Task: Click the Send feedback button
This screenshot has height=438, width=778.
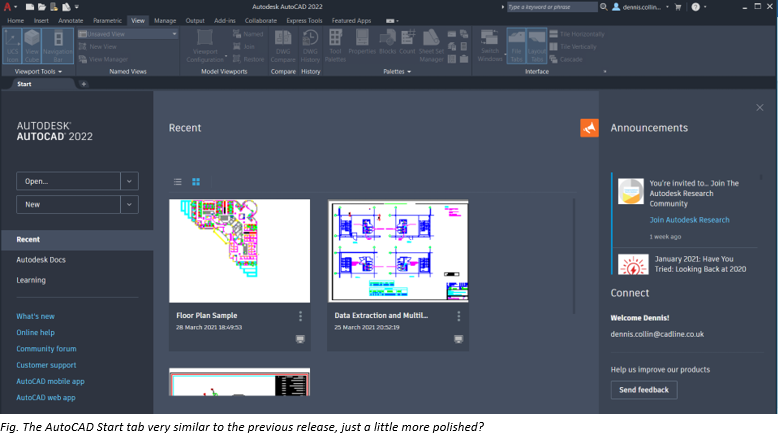Action: click(644, 390)
